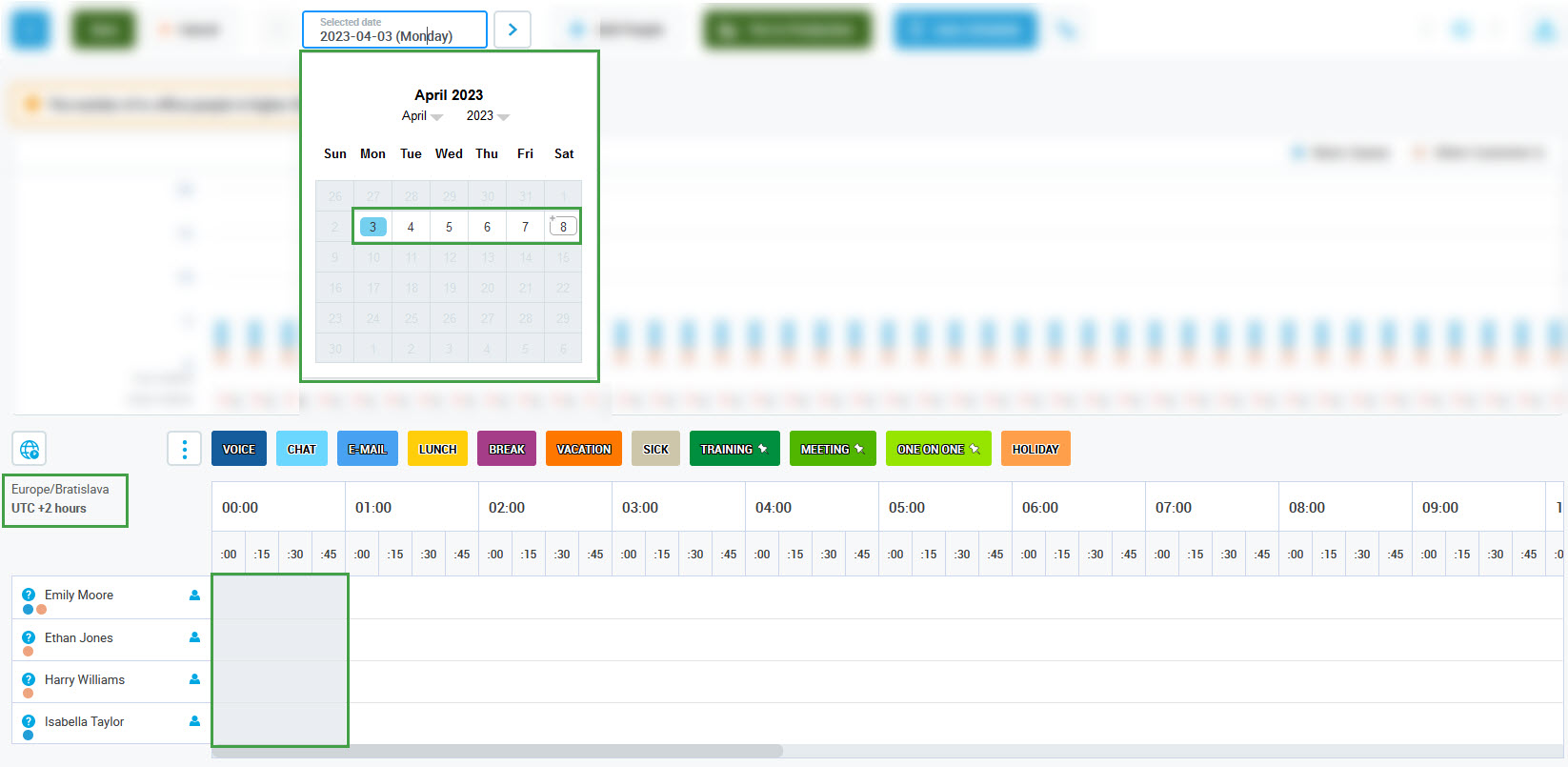Select the VOICE activity type
Screen dimensions: 1568x767
tap(239, 449)
